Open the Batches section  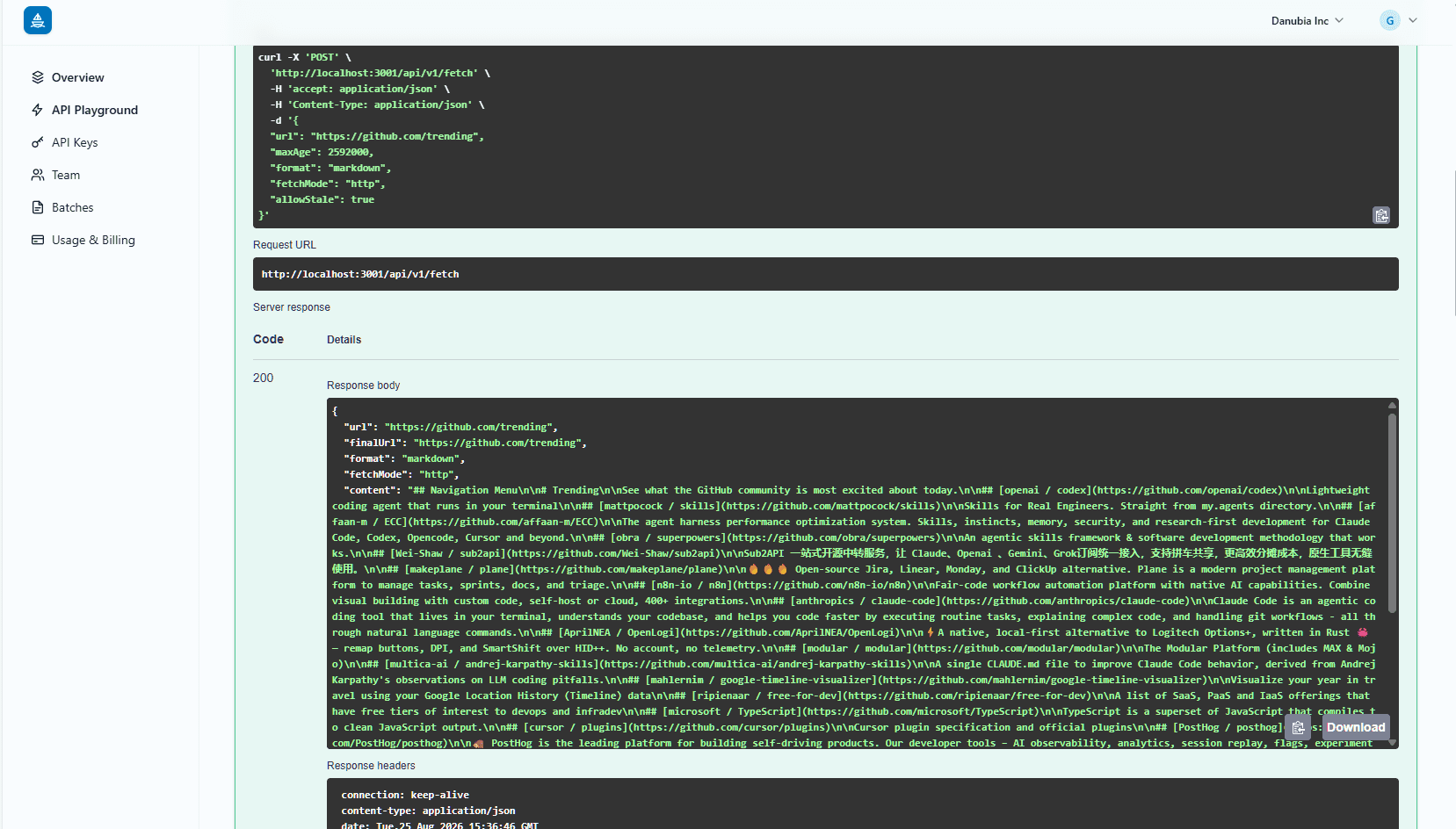73,207
